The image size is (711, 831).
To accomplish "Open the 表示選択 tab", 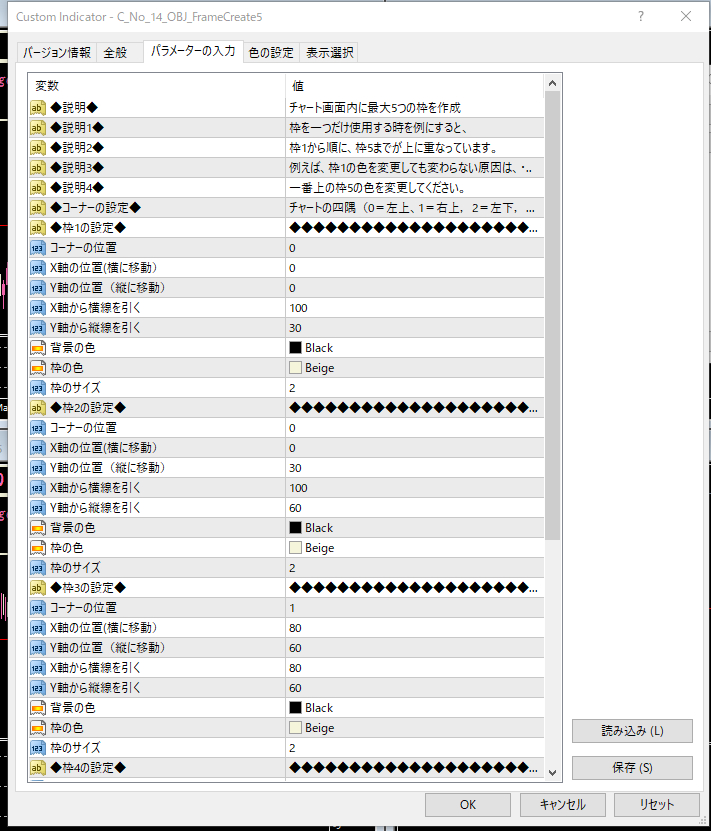I will [329, 52].
